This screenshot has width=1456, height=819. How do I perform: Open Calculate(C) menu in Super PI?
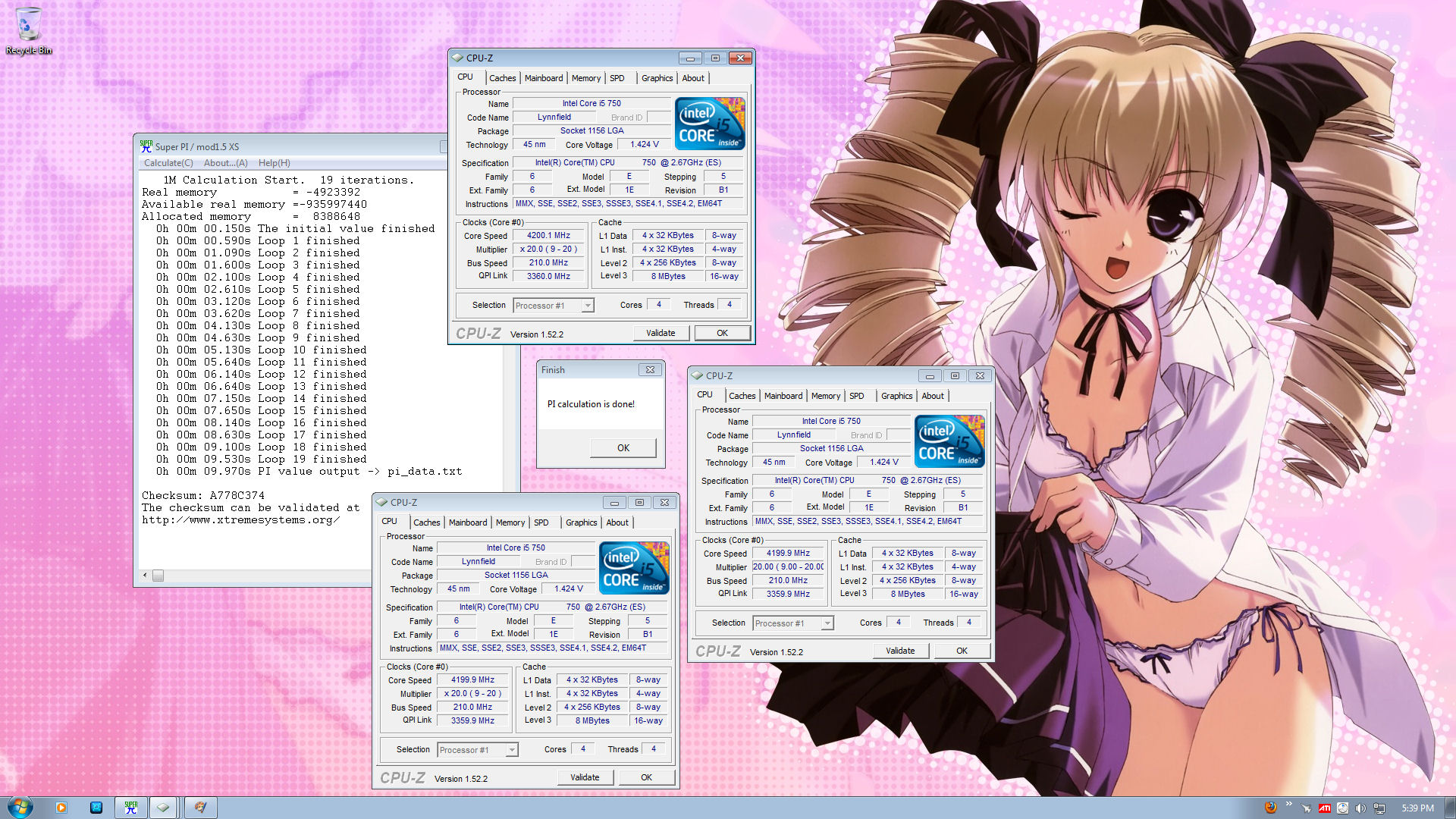click(168, 163)
